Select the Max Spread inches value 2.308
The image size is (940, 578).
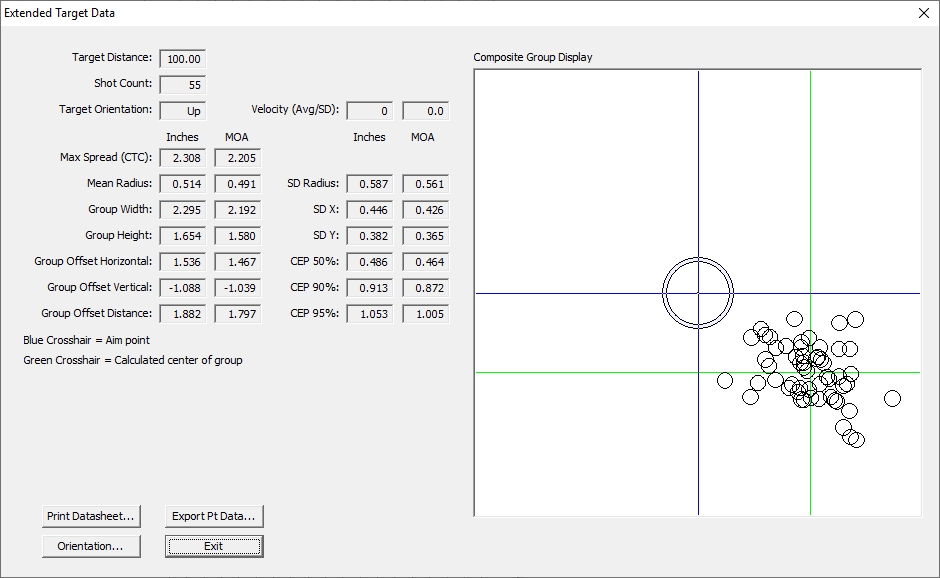pos(183,158)
